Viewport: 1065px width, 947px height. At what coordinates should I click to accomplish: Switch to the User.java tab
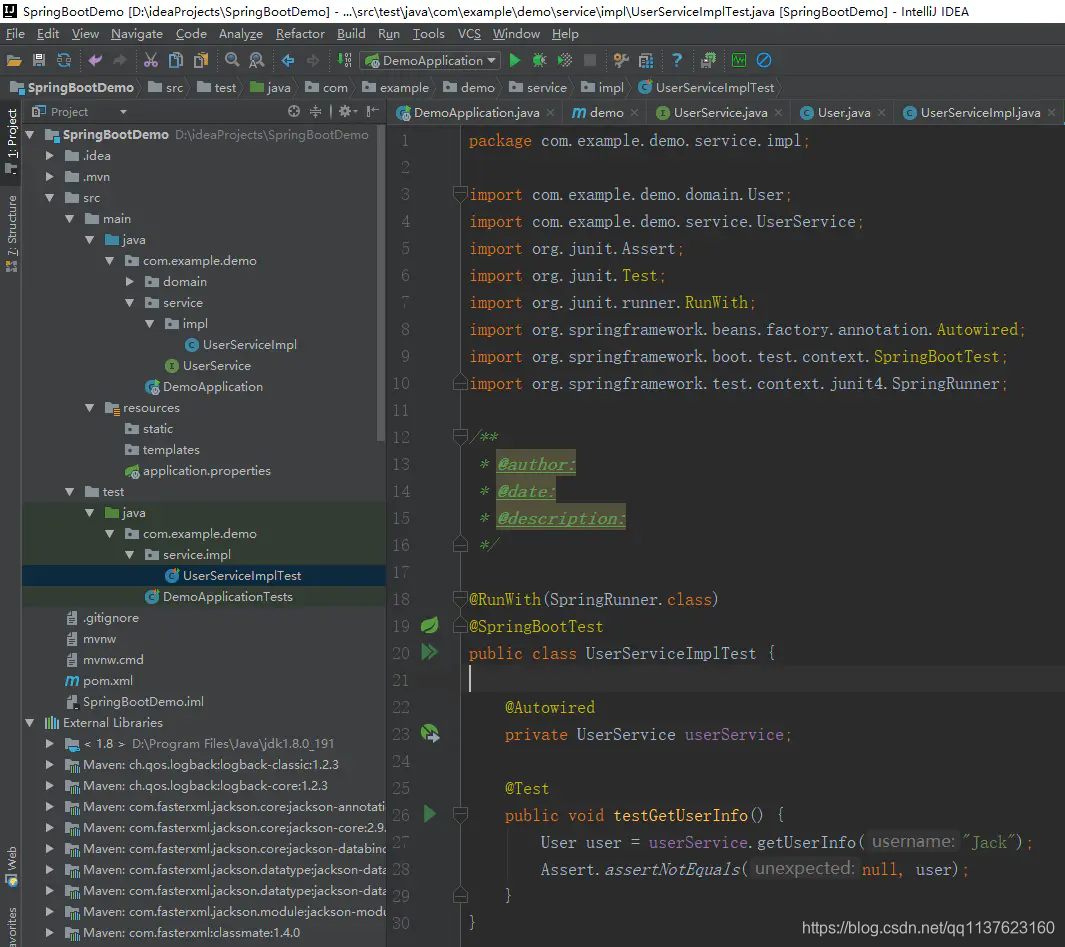(x=844, y=113)
